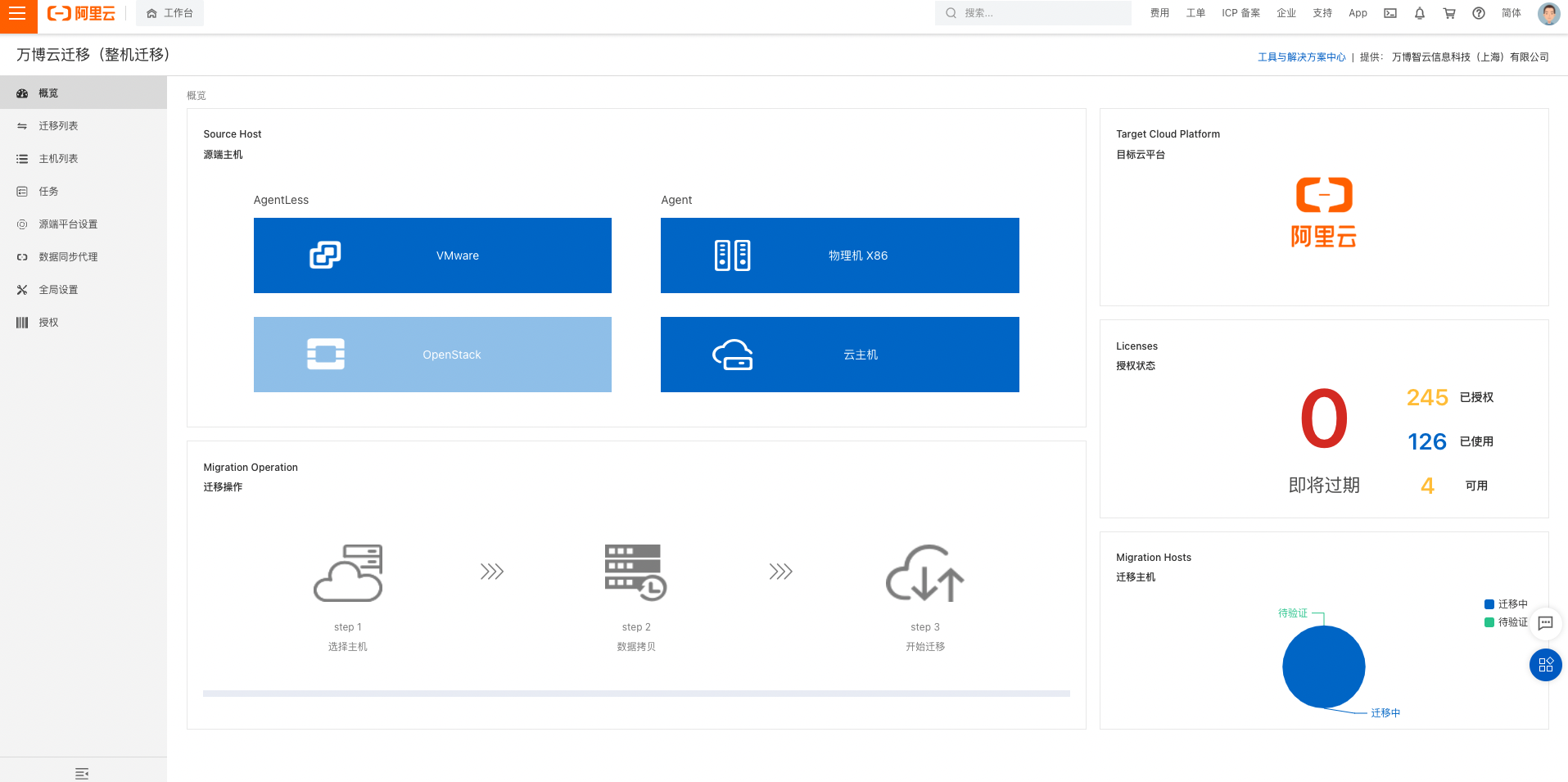Open the user avatar profile
This screenshot has height=782, width=1568.
click(x=1548, y=13)
